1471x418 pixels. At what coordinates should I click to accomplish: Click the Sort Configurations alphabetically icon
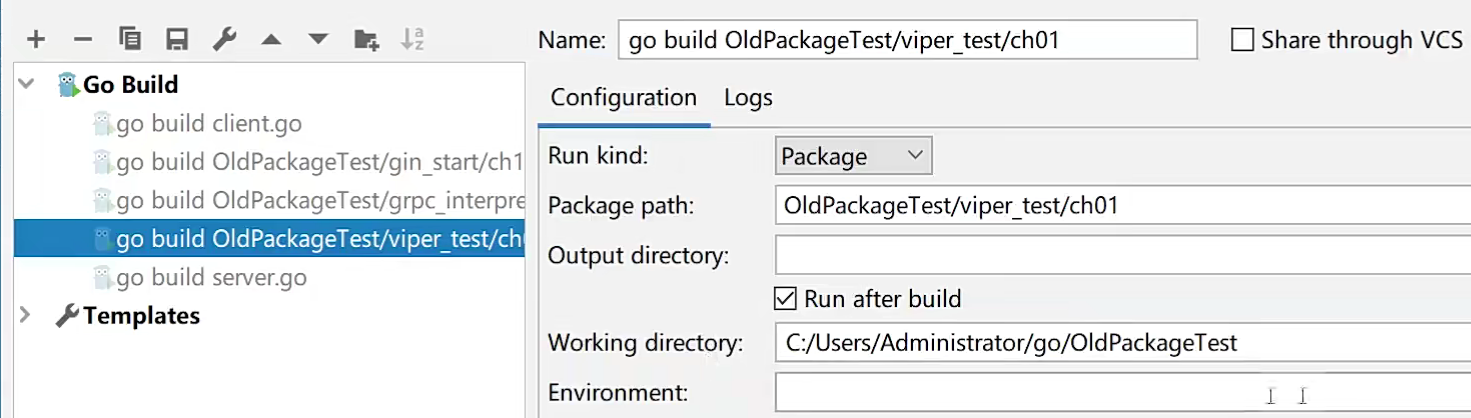412,40
